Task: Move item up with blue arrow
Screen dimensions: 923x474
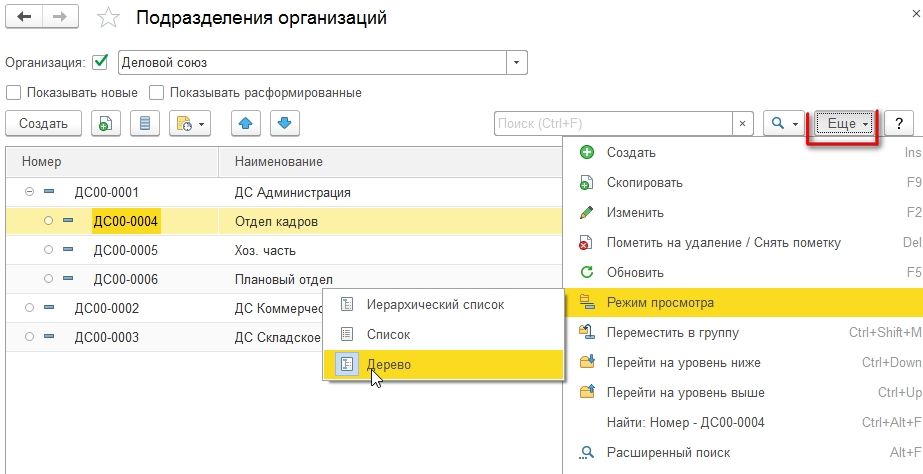Action: point(246,124)
